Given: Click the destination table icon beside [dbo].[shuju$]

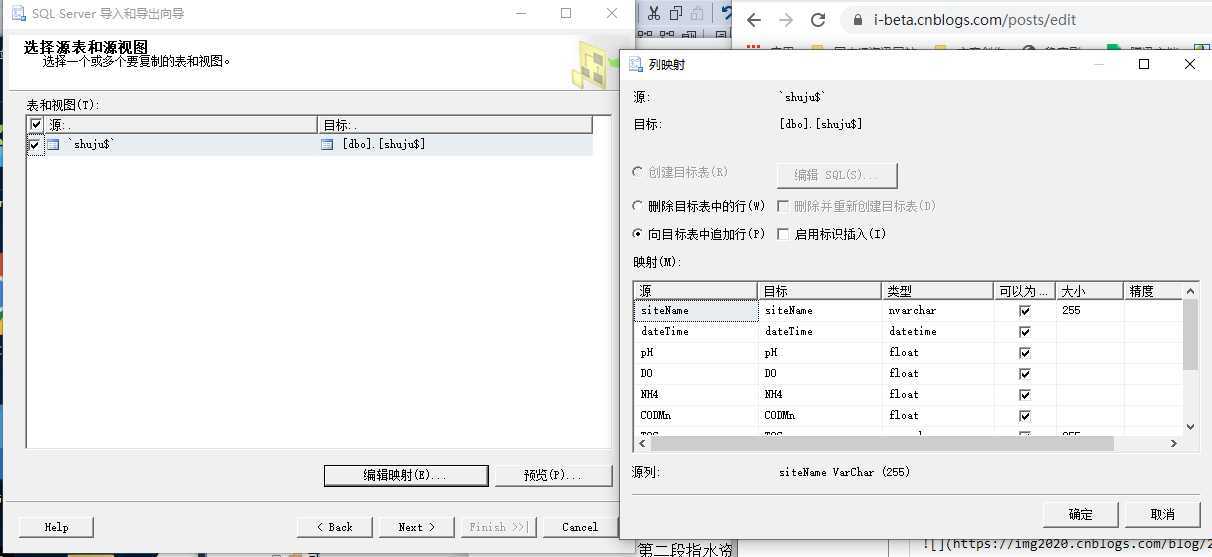Looking at the screenshot, I should tap(327, 145).
